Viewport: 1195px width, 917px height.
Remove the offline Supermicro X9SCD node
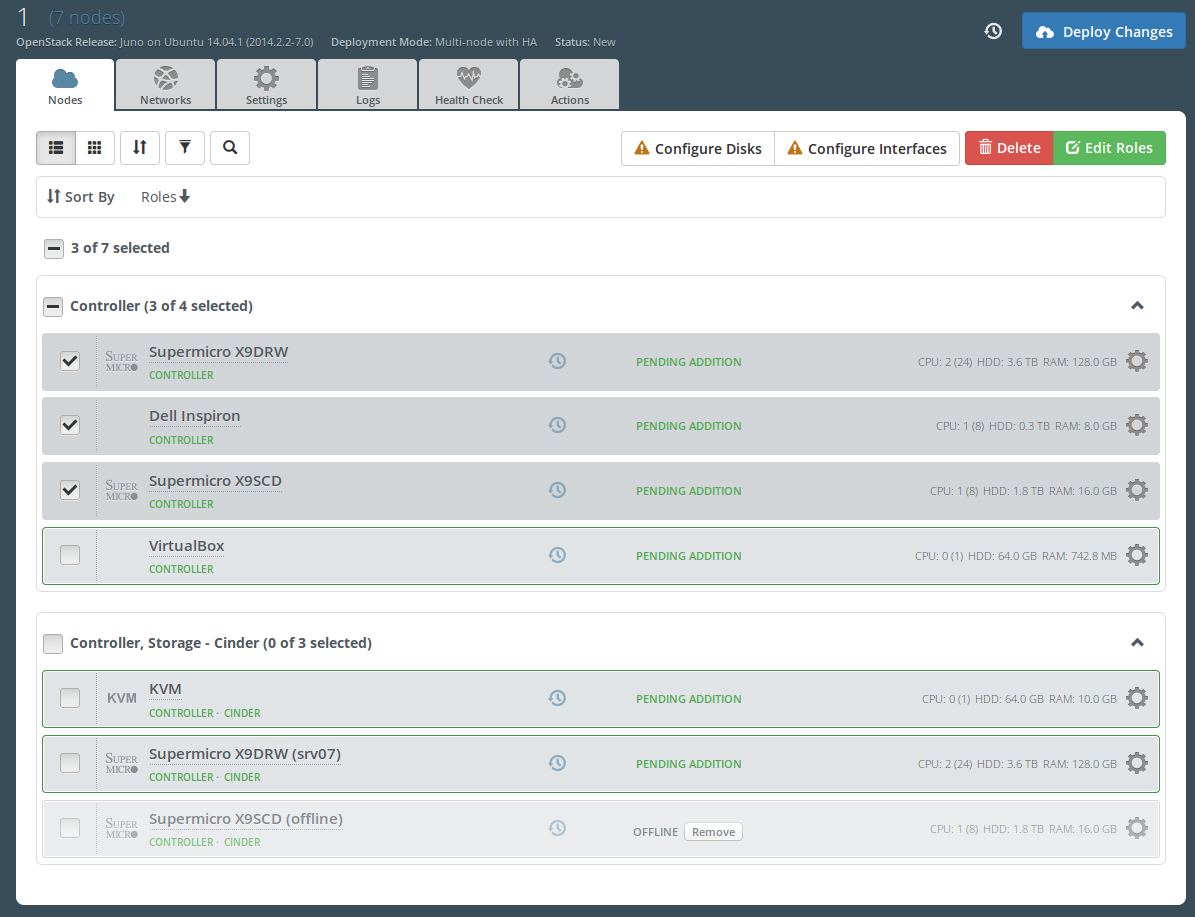pos(713,832)
